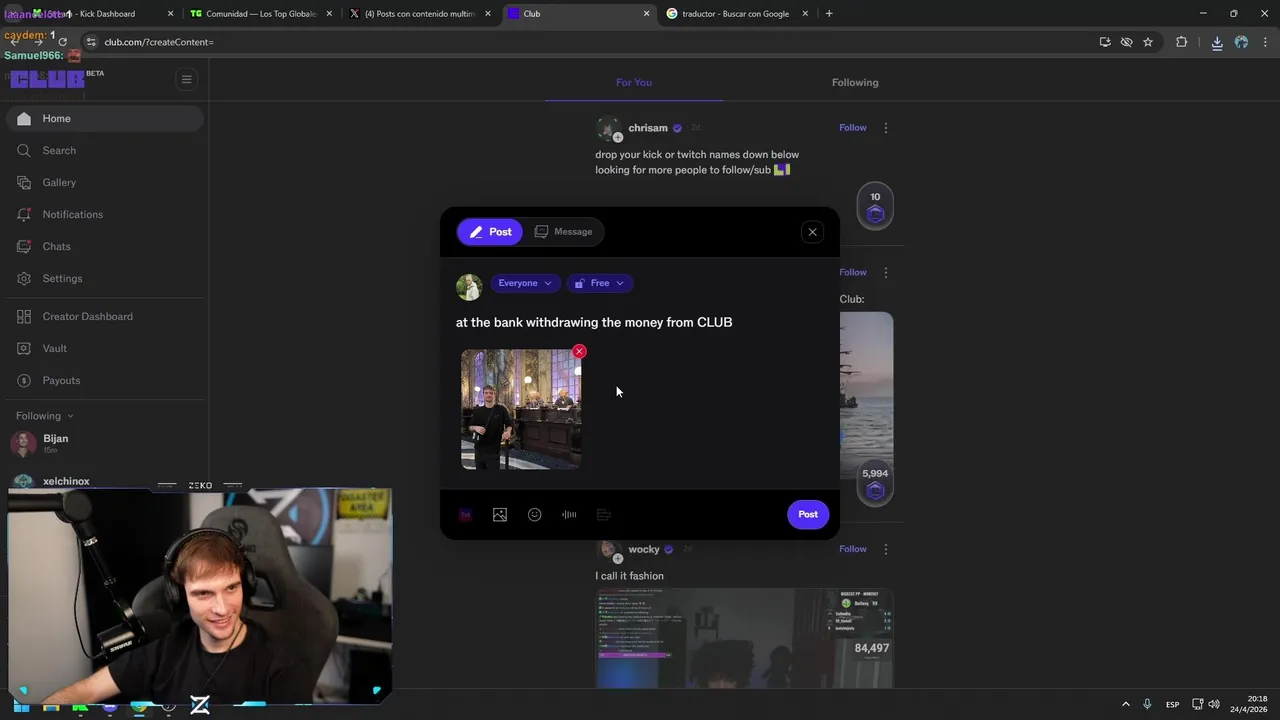Open the Everyone audience dropdown
This screenshot has height=720, width=1280.
pos(525,283)
